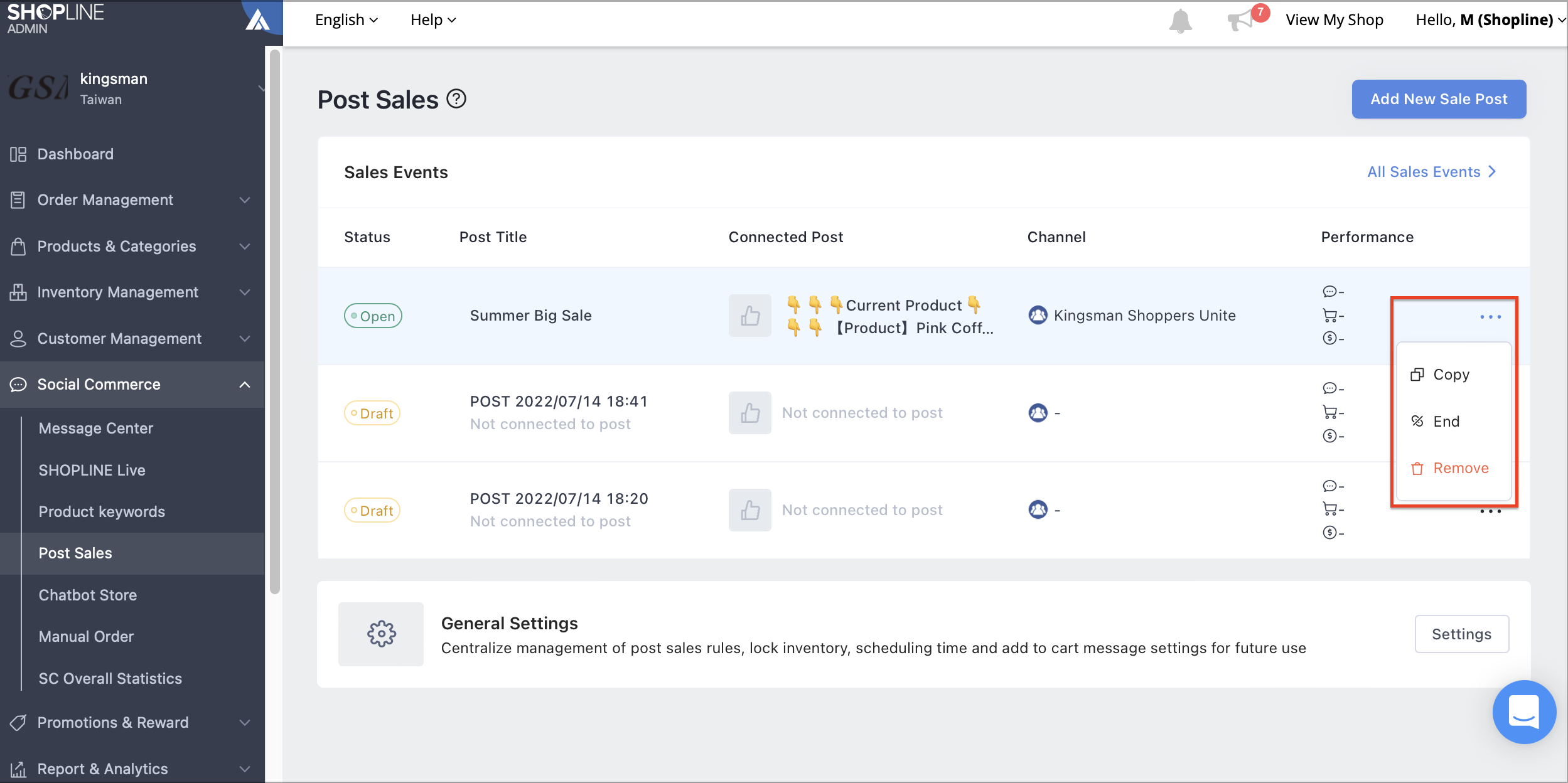Click the Add New Sale Post button
The width and height of the screenshot is (1568, 783).
click(x=1439, y=99)
